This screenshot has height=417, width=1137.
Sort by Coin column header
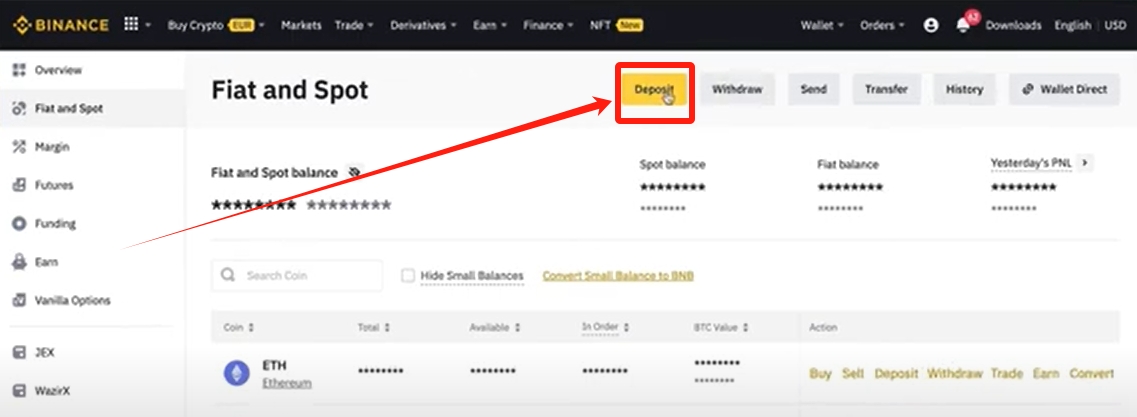coord(239,328)
